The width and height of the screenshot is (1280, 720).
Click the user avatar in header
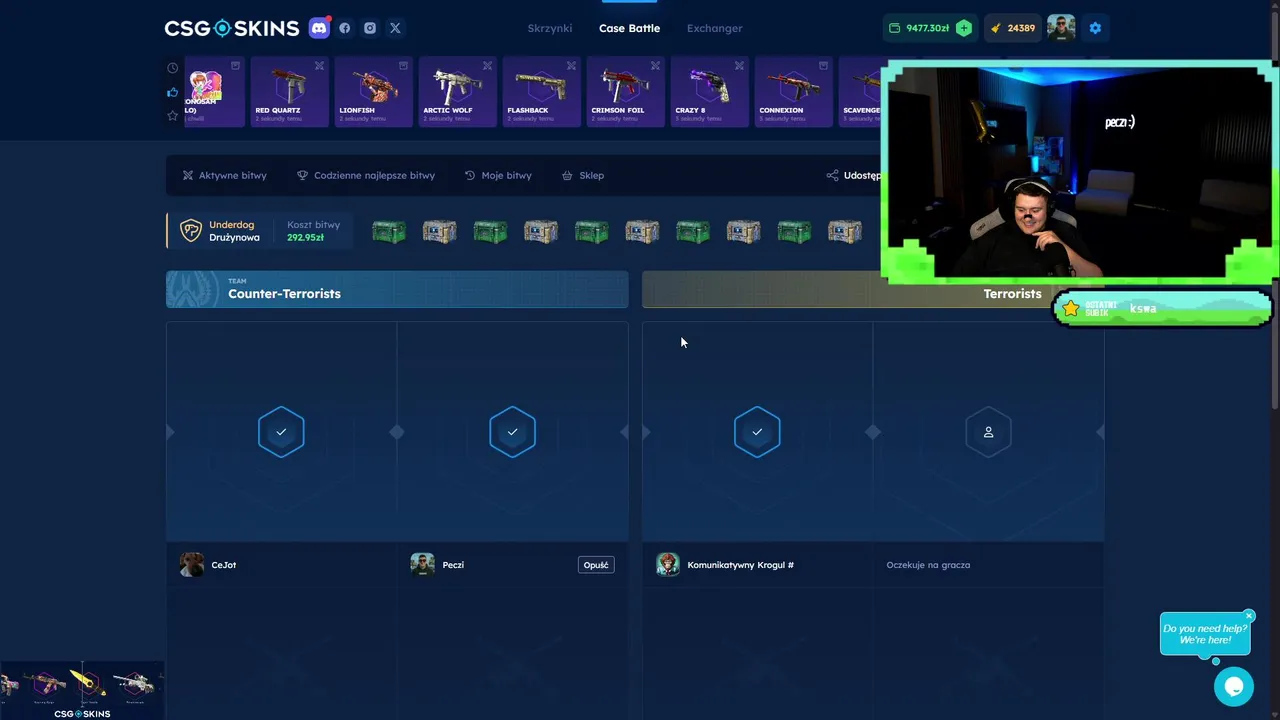1061,28
